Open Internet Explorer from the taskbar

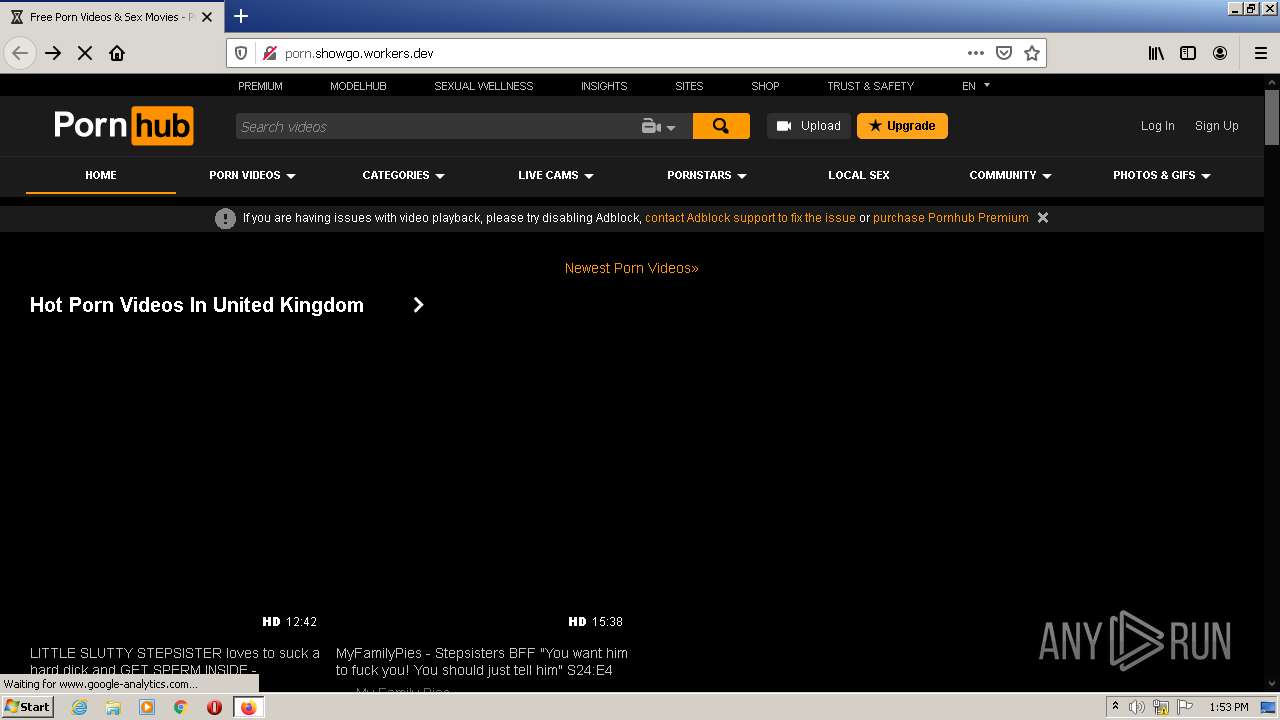pos(79,707)
